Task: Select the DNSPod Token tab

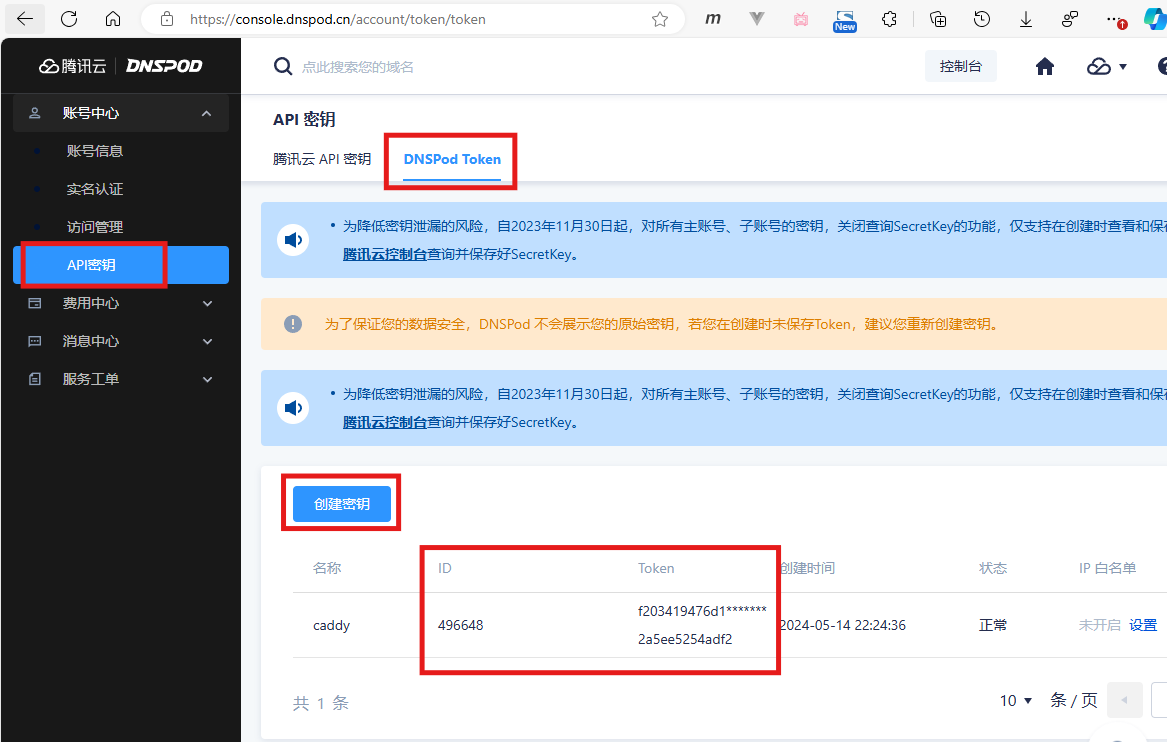Action: 452,159
